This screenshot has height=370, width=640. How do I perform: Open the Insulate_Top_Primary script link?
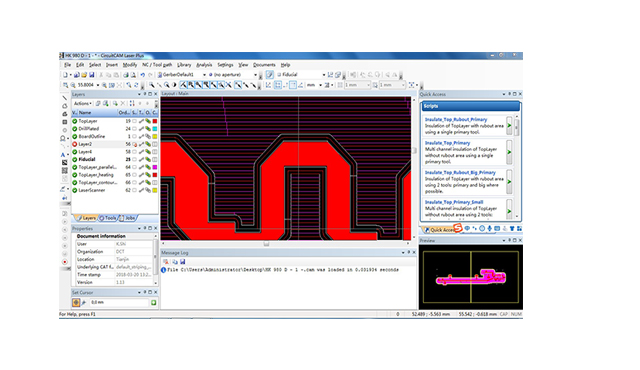pos(447,143)
